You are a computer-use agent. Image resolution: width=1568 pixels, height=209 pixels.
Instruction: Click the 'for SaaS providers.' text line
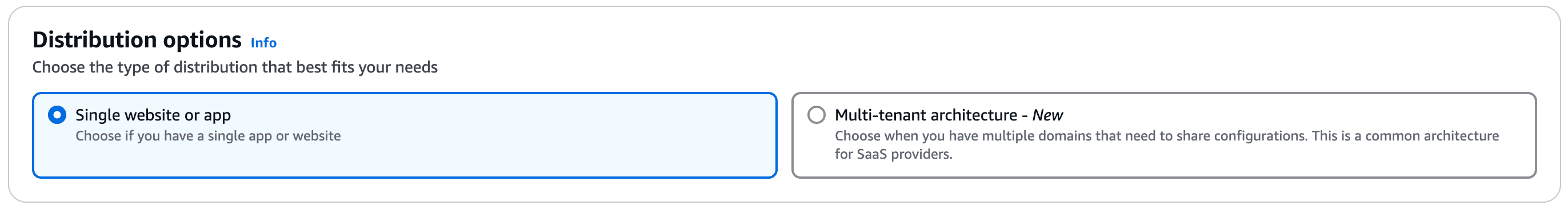coord(893,154)
